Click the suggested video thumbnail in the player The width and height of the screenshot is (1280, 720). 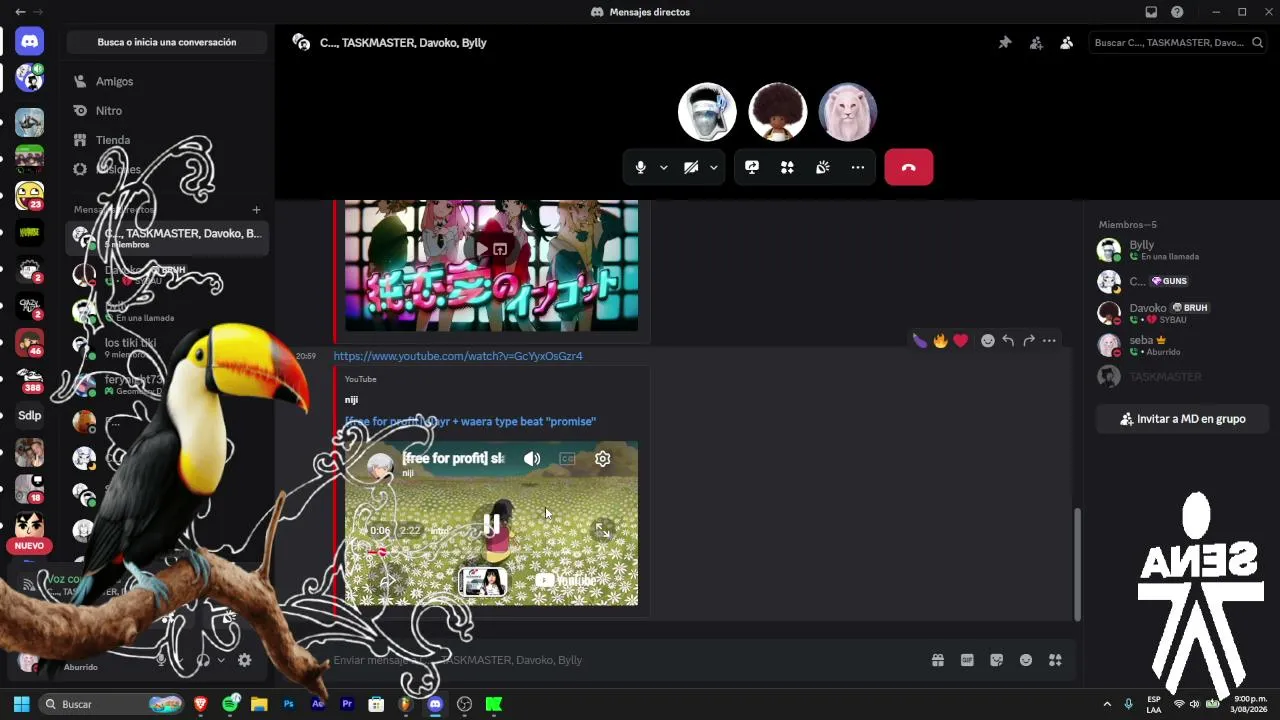point(483,581)
